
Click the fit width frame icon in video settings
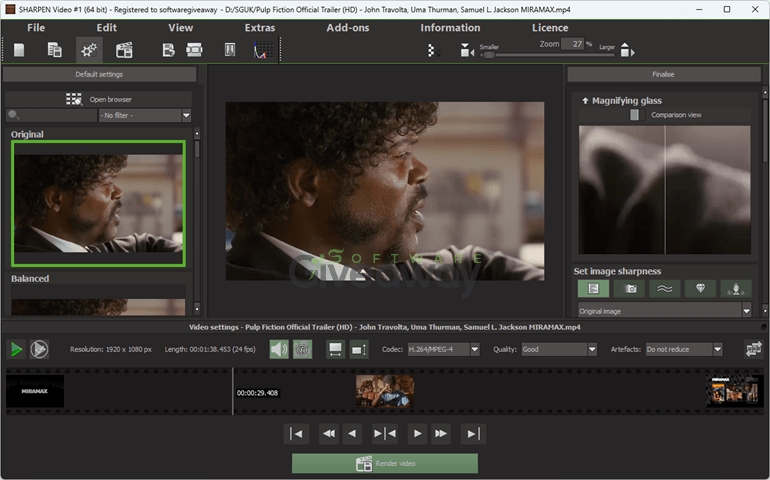[x=335, y=349]
